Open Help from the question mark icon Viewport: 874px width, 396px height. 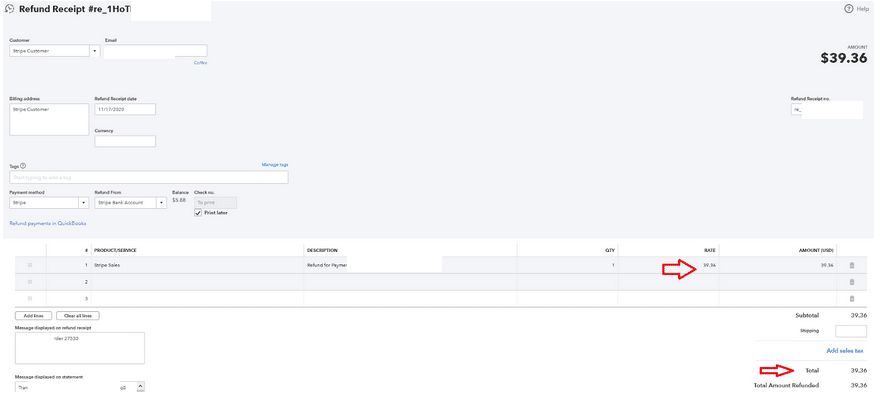(849, 9)
